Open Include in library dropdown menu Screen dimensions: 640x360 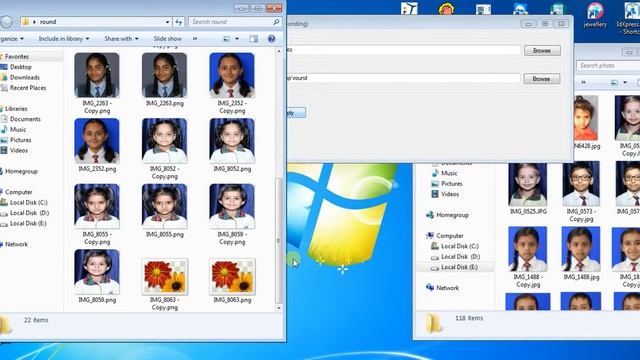(x=64, y=39)
